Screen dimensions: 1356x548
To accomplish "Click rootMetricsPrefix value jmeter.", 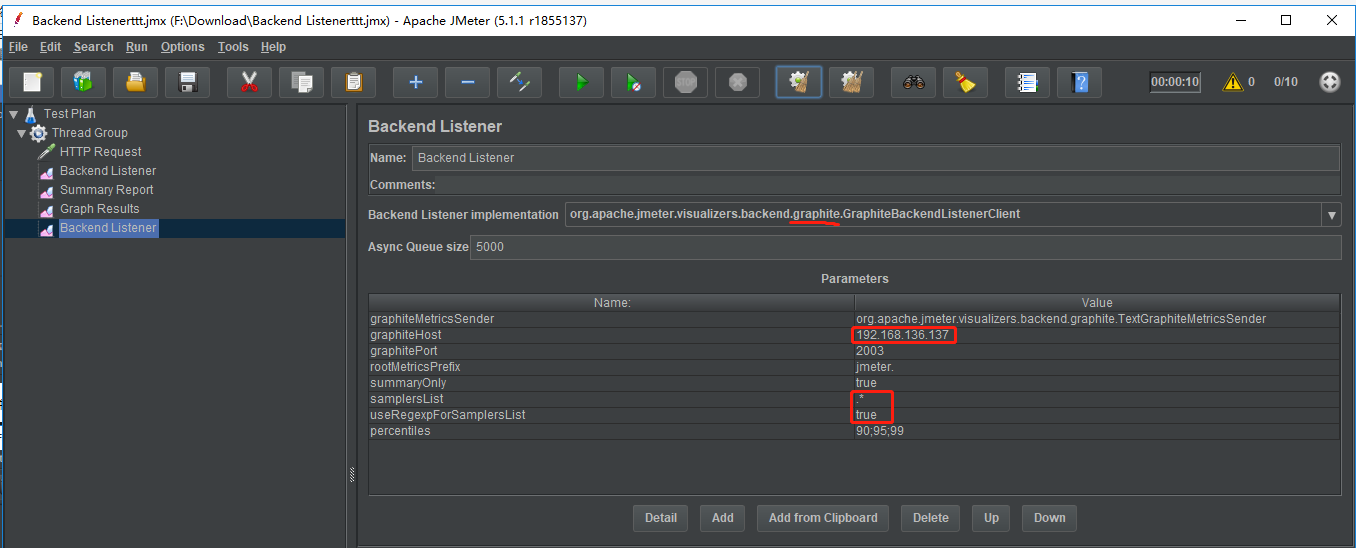I will click(1097, 367).
